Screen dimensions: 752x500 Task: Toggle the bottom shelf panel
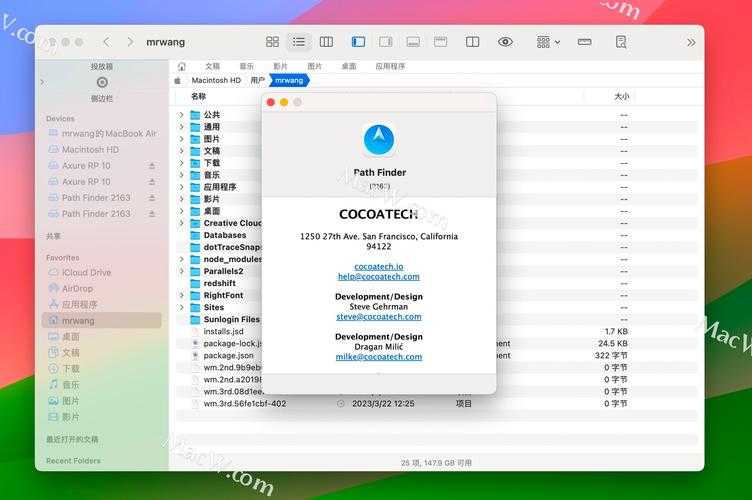tap(413, 42)
